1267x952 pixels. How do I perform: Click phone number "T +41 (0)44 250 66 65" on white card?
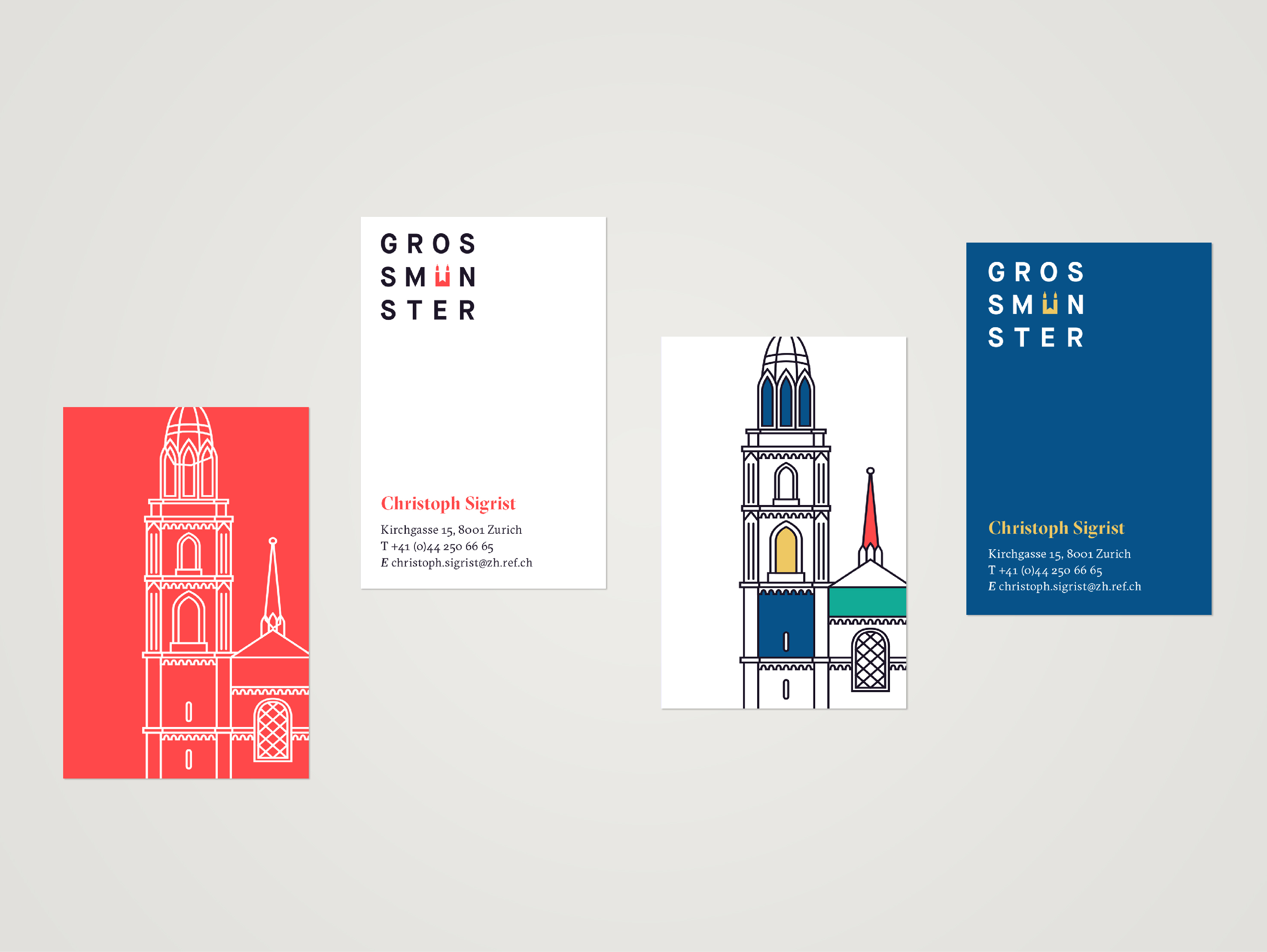pyautogui.click(x=437, y=547)
